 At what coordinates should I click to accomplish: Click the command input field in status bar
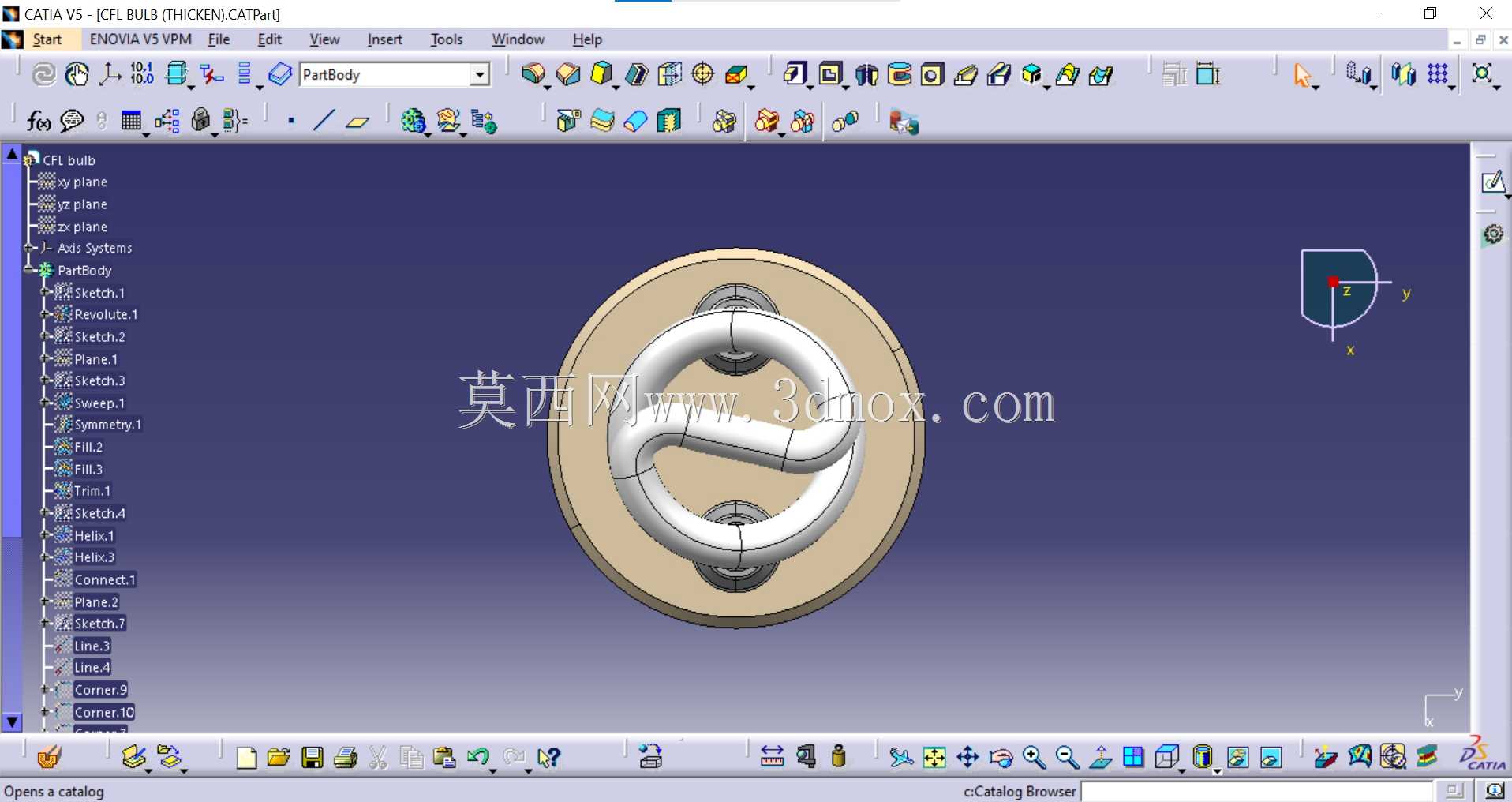tap(1256, 791)
